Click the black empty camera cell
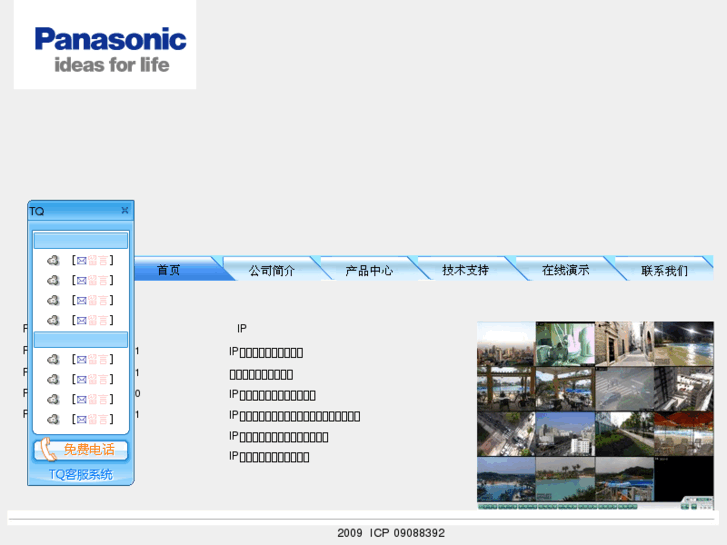 point(684,478)
